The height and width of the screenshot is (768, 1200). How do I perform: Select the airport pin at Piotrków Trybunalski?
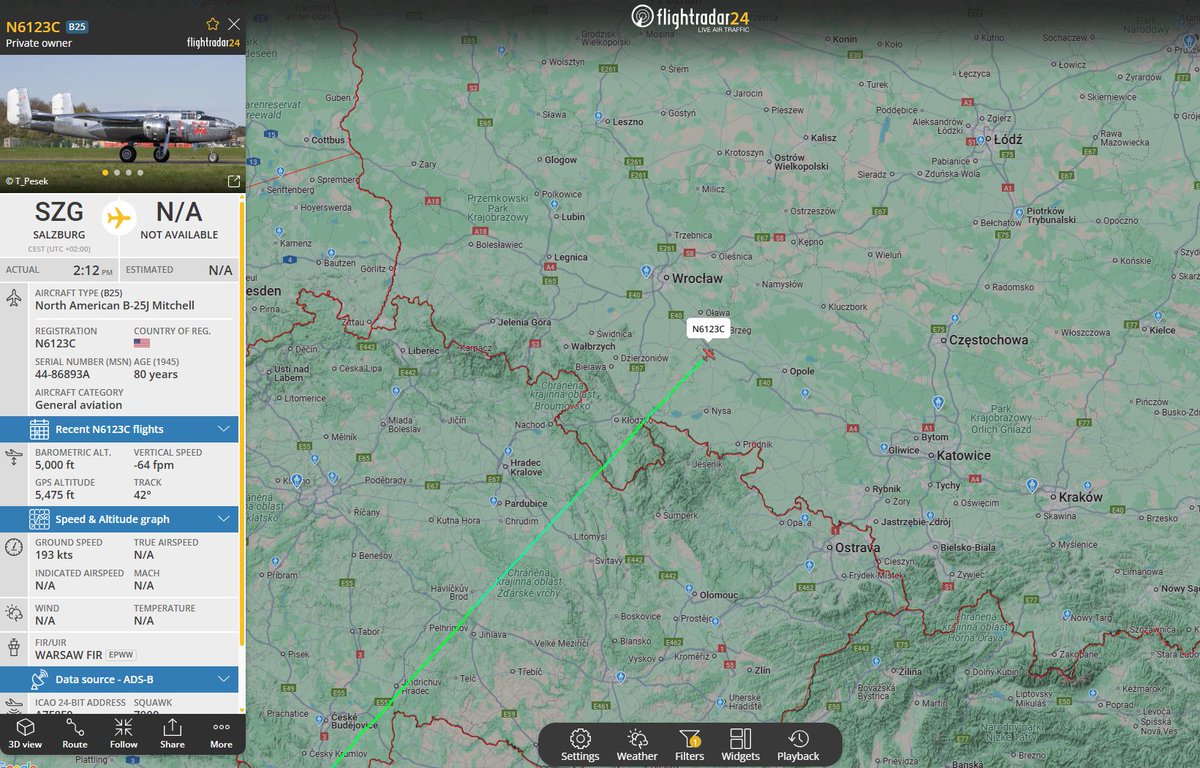1017,212
